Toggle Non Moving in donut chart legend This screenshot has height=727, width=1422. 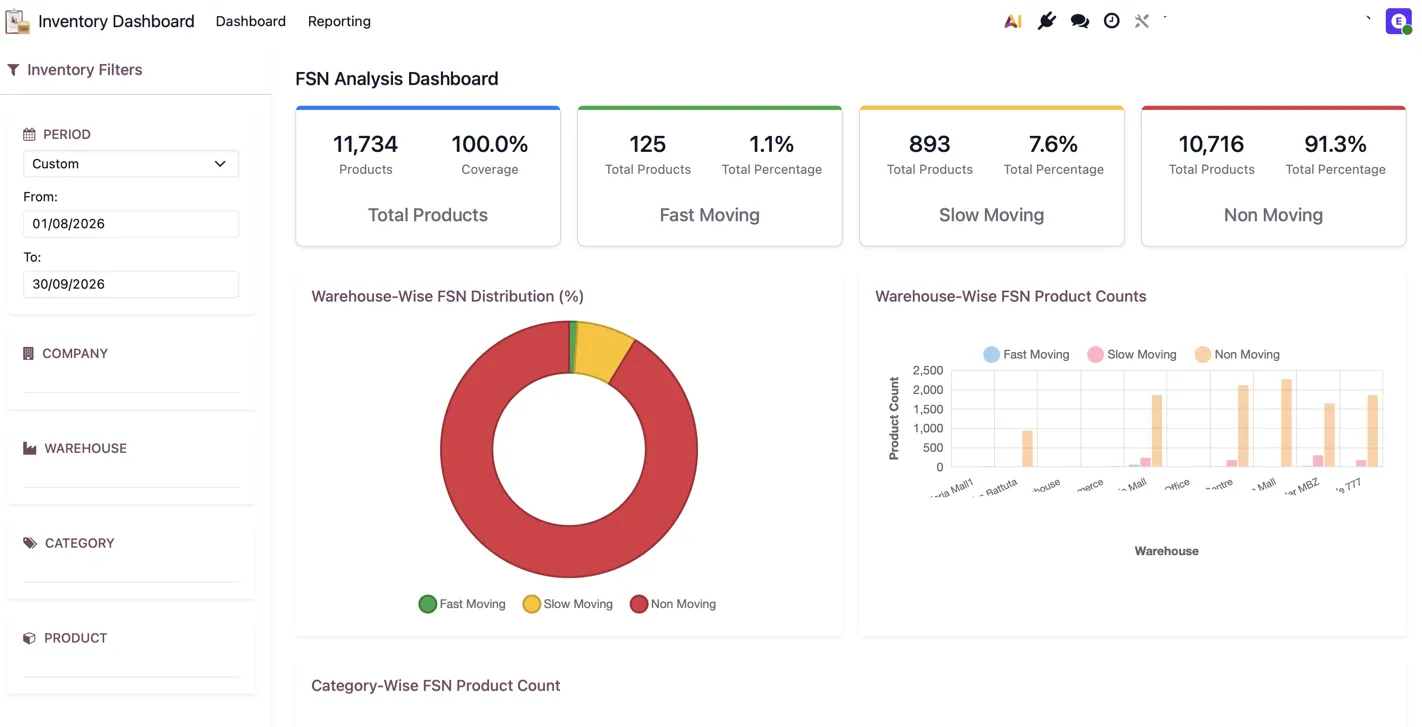672,604
